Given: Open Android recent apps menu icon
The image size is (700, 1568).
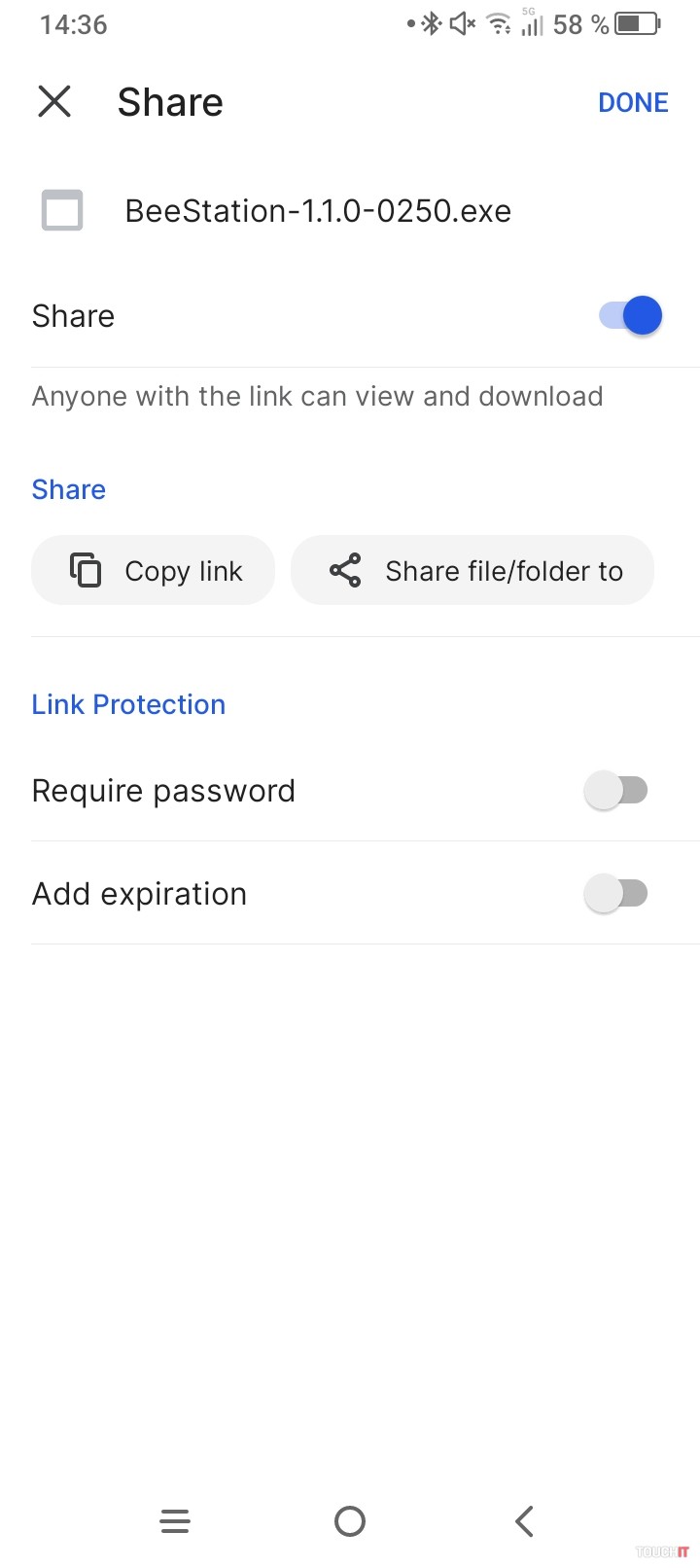Looking at the screenshot, I should tap(175, 1520).
